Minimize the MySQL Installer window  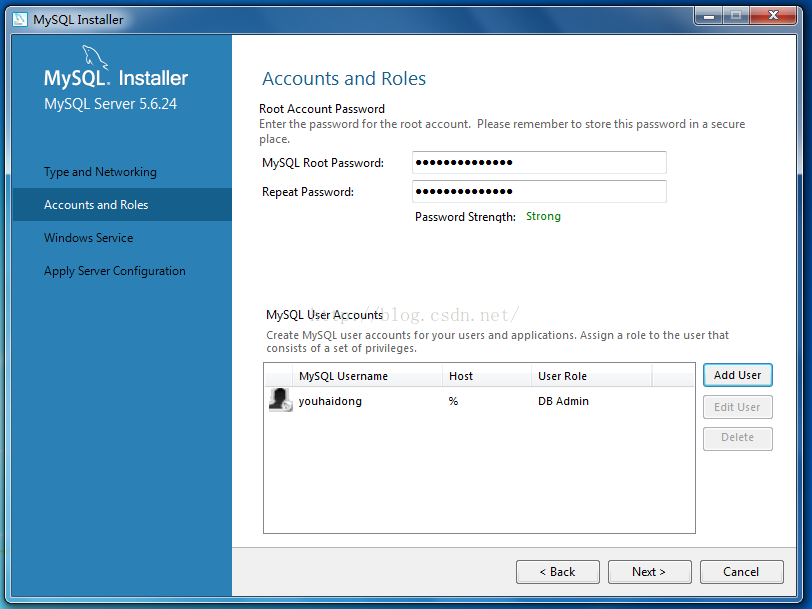click(708, 16)
